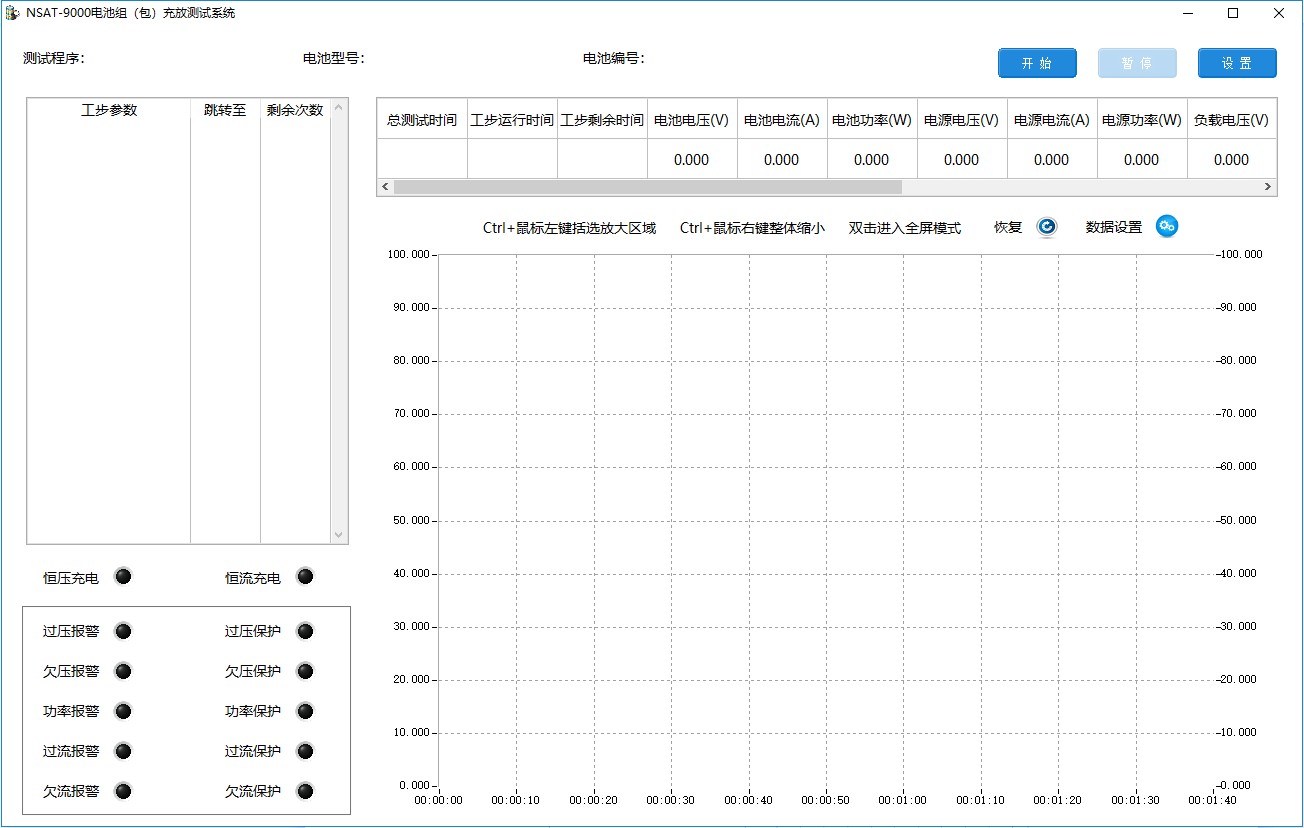
Task: Click the 过压报警 indicator LED
Action: point(123,631)
